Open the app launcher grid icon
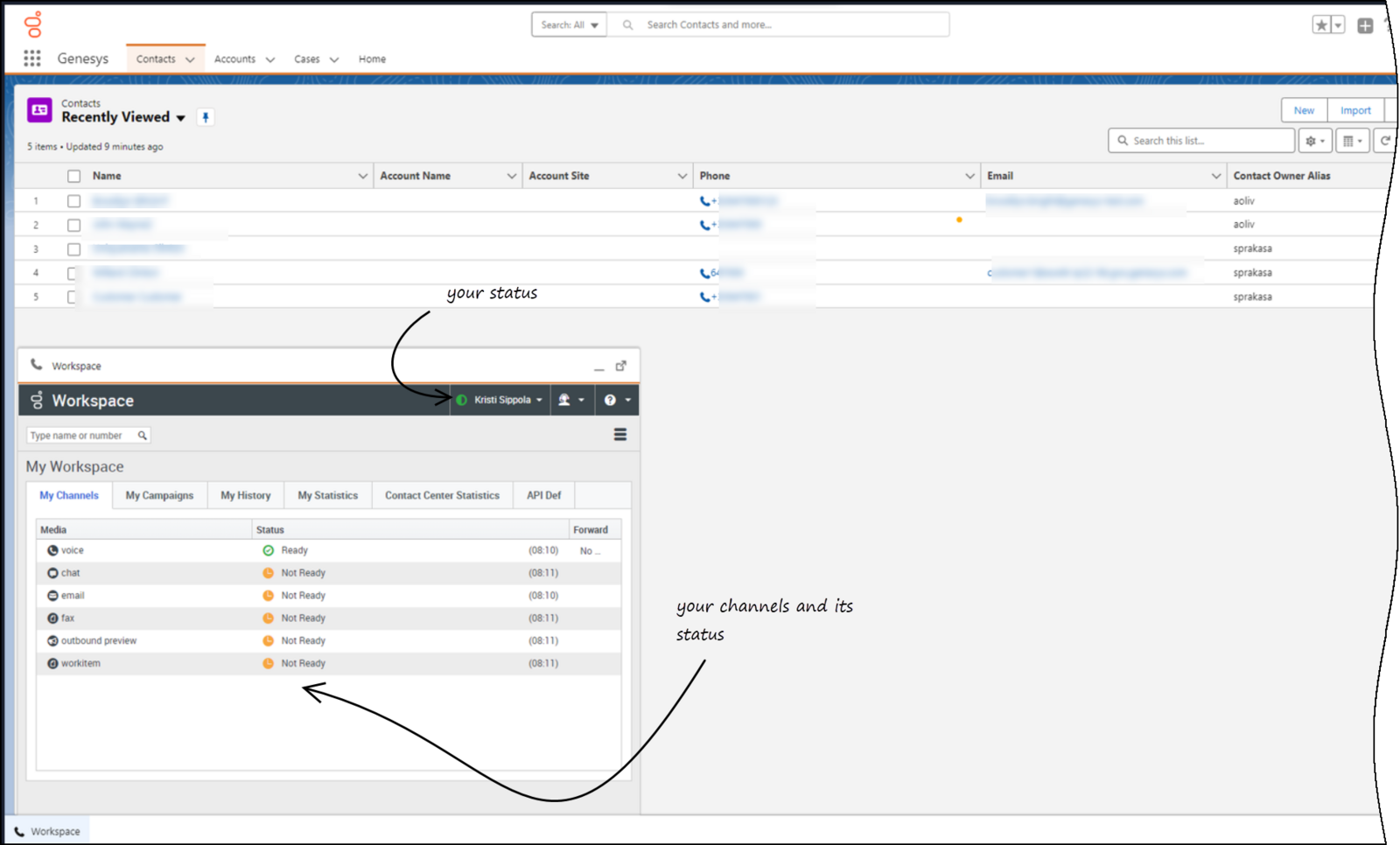The width and height of the screenshot is (1400, 845). coord(32,59)
